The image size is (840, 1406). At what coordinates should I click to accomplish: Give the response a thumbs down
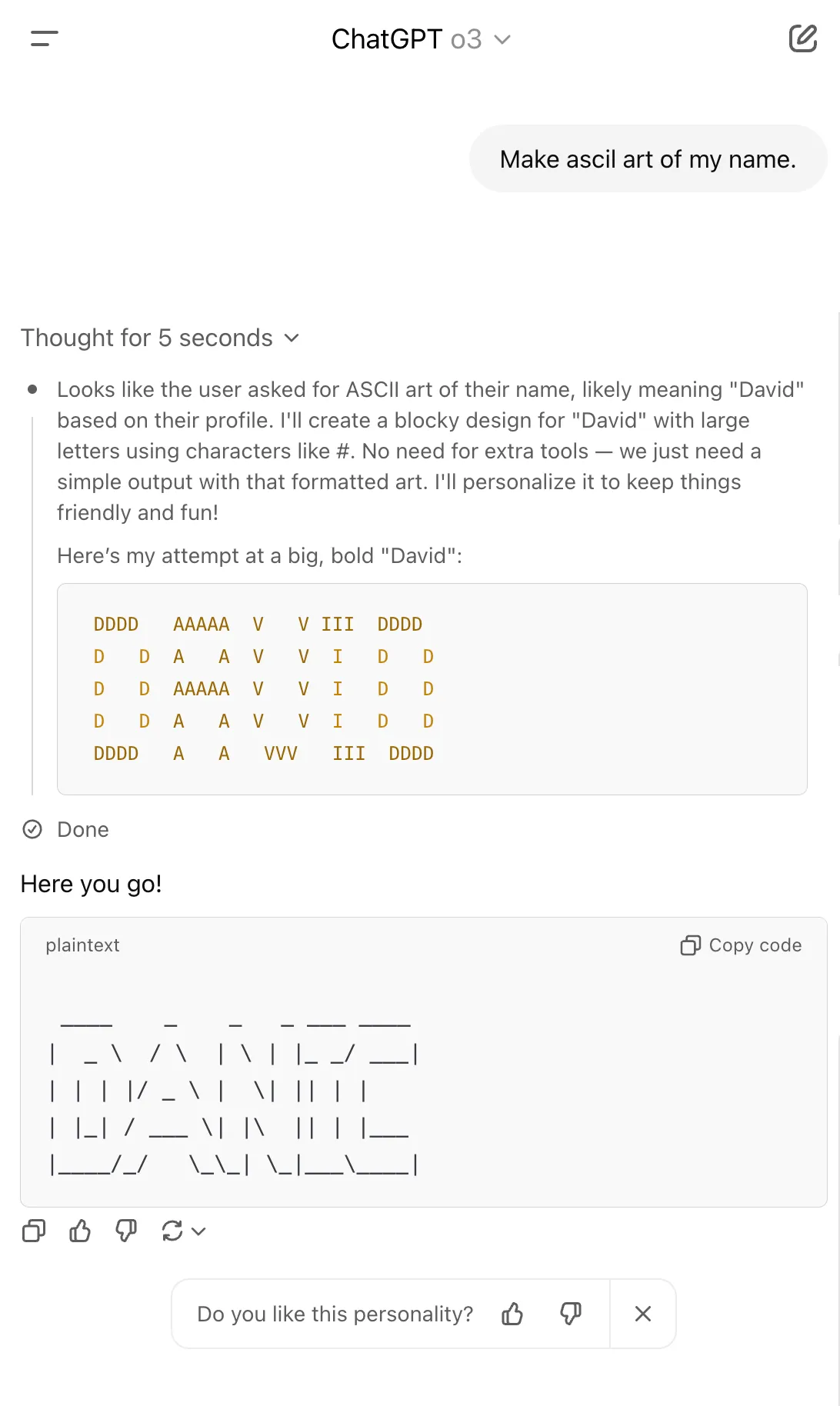[x=126, y=1231]
